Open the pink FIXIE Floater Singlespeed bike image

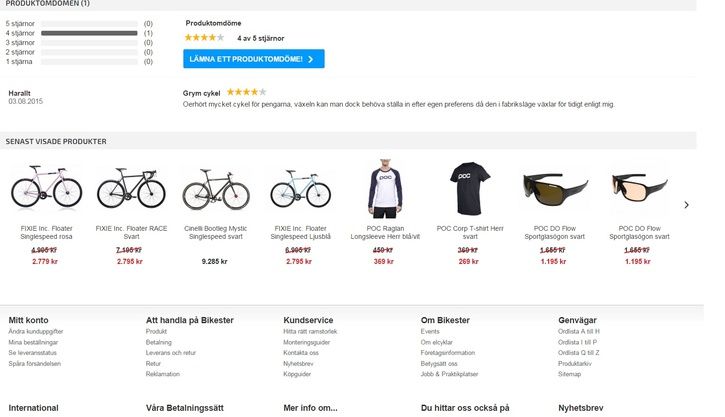pyautogui.click(x=40, y=188)
